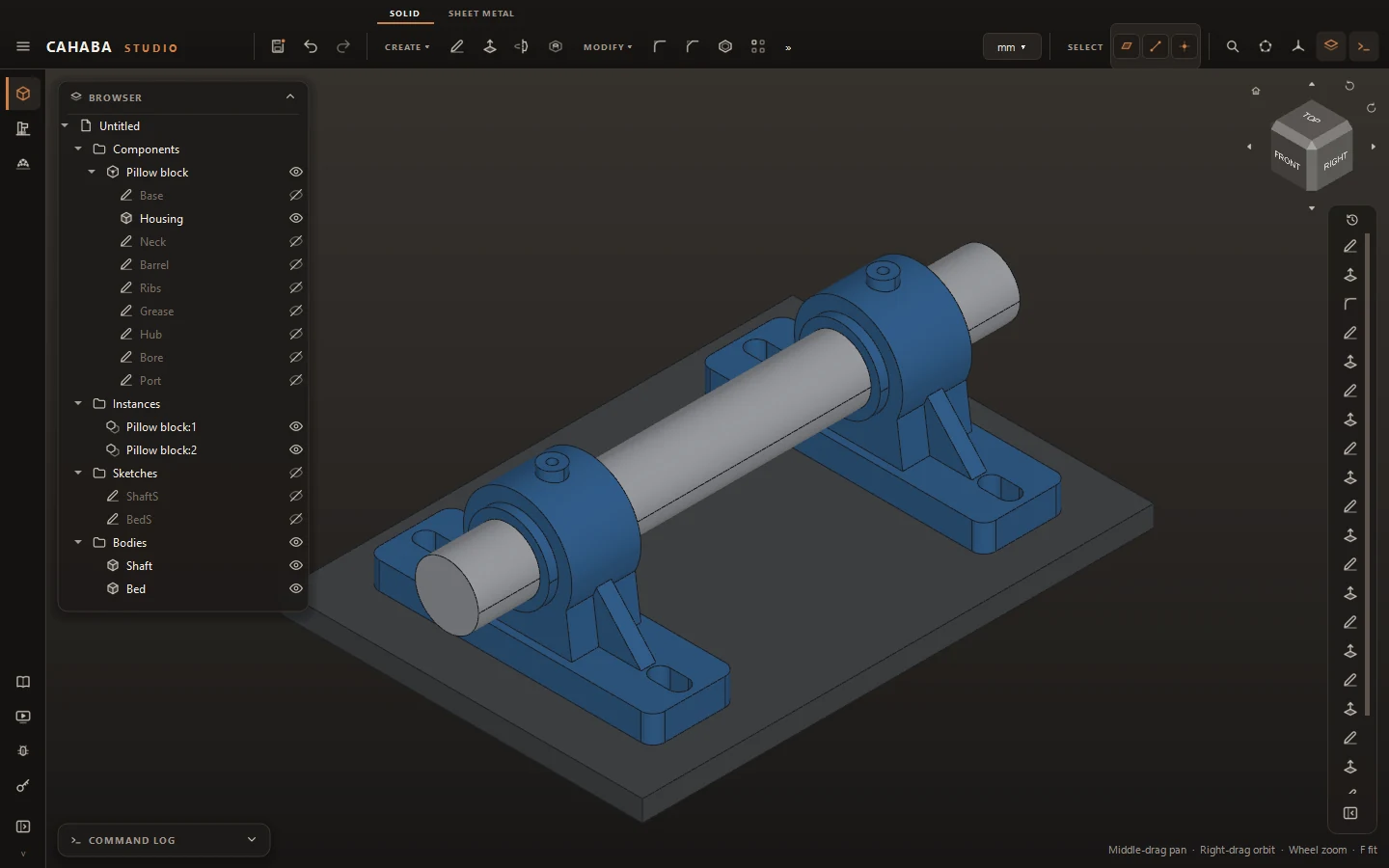
Task: Select the chamfer tool in the toolbar
Action: pos(693,46)
